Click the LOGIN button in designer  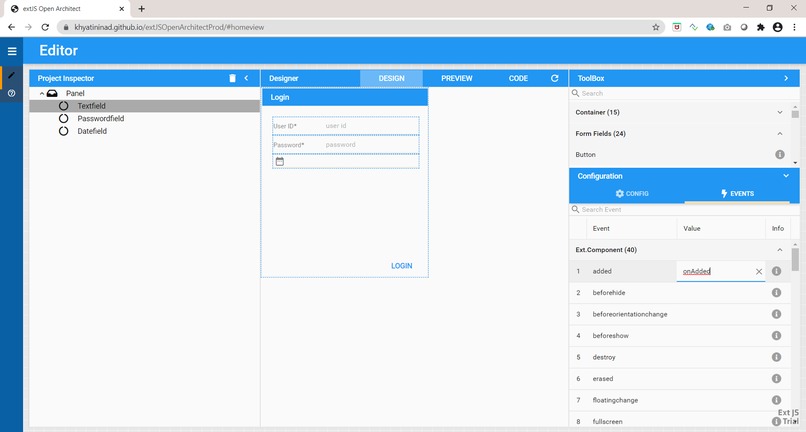point(401,266)
